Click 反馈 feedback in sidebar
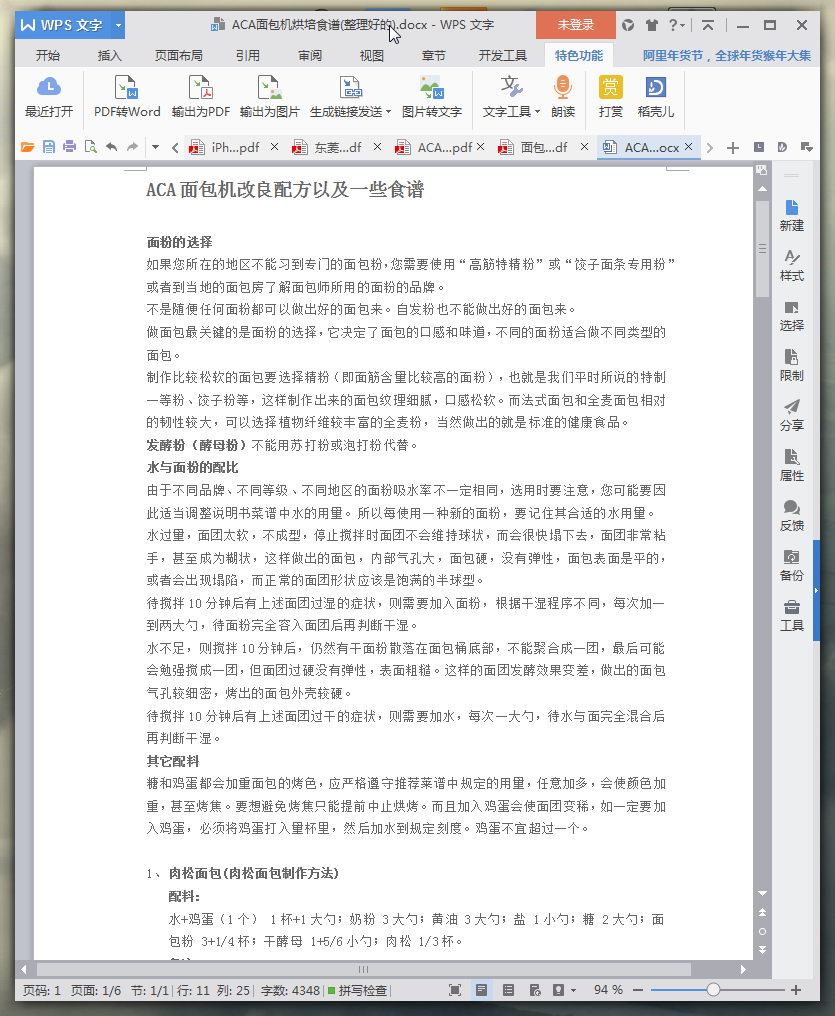Screen dimensions: 835x1016 [792, 515]
